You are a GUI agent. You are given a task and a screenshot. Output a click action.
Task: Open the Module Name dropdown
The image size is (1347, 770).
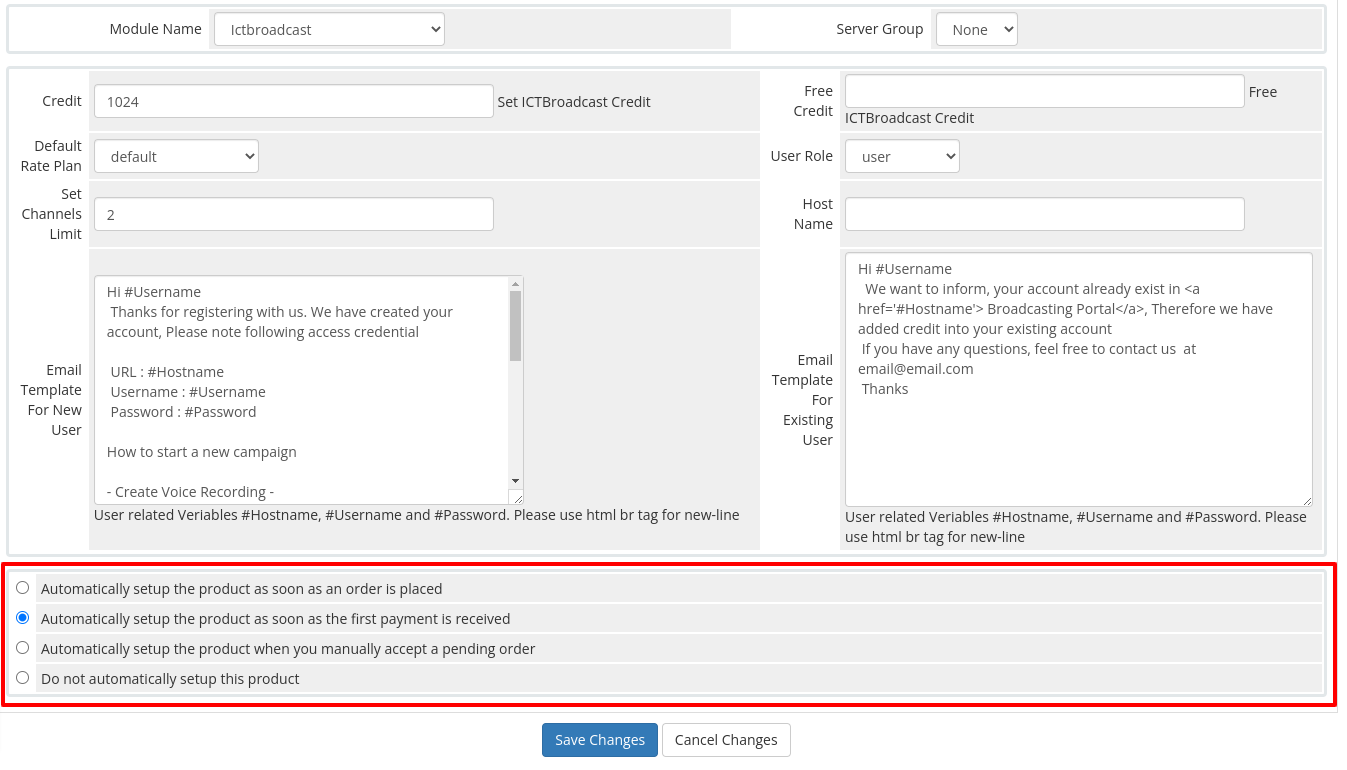tap(329, 30)
